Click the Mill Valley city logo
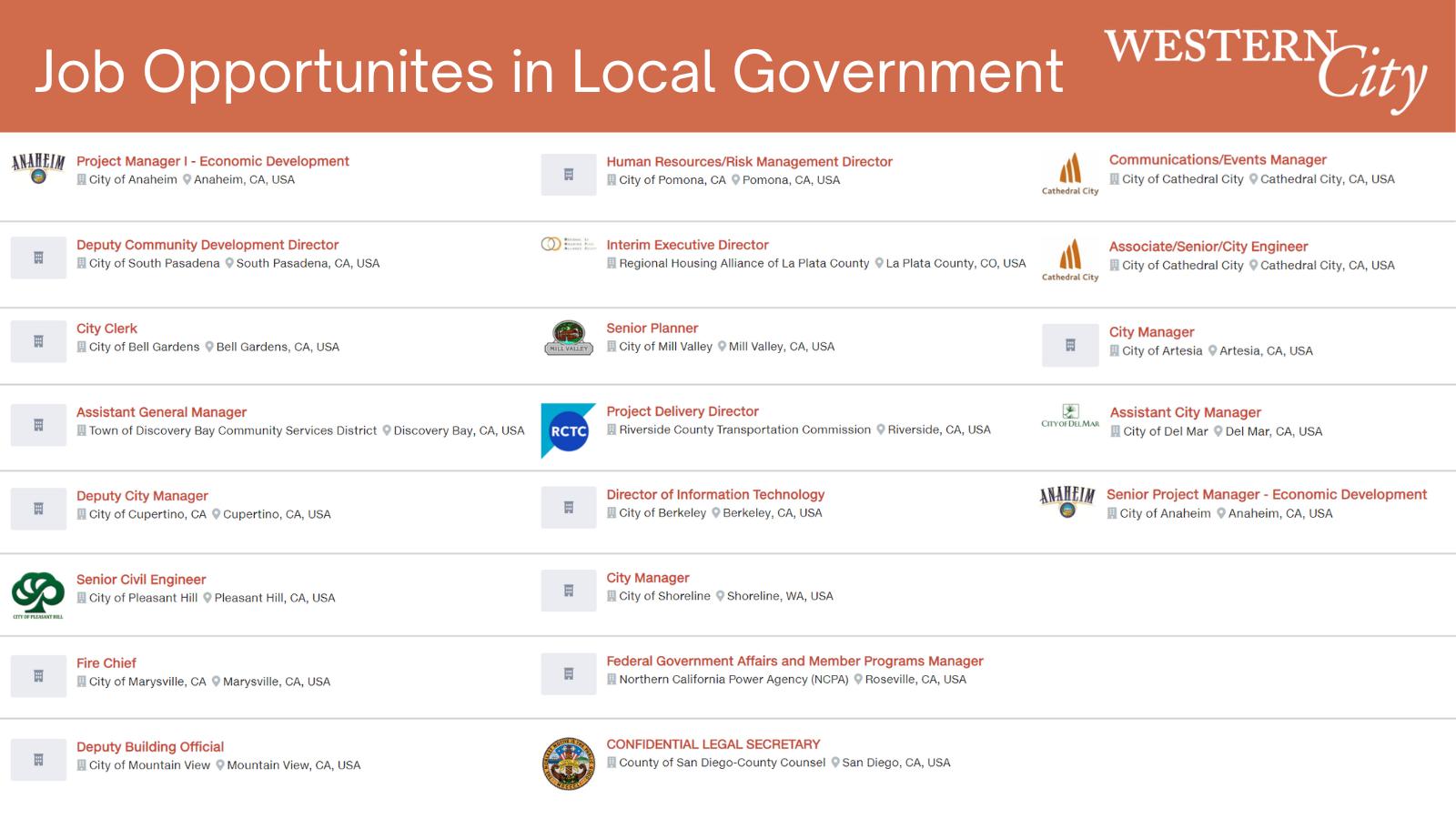The height and width of the screenshot is (819, 1456). [569, 337]
